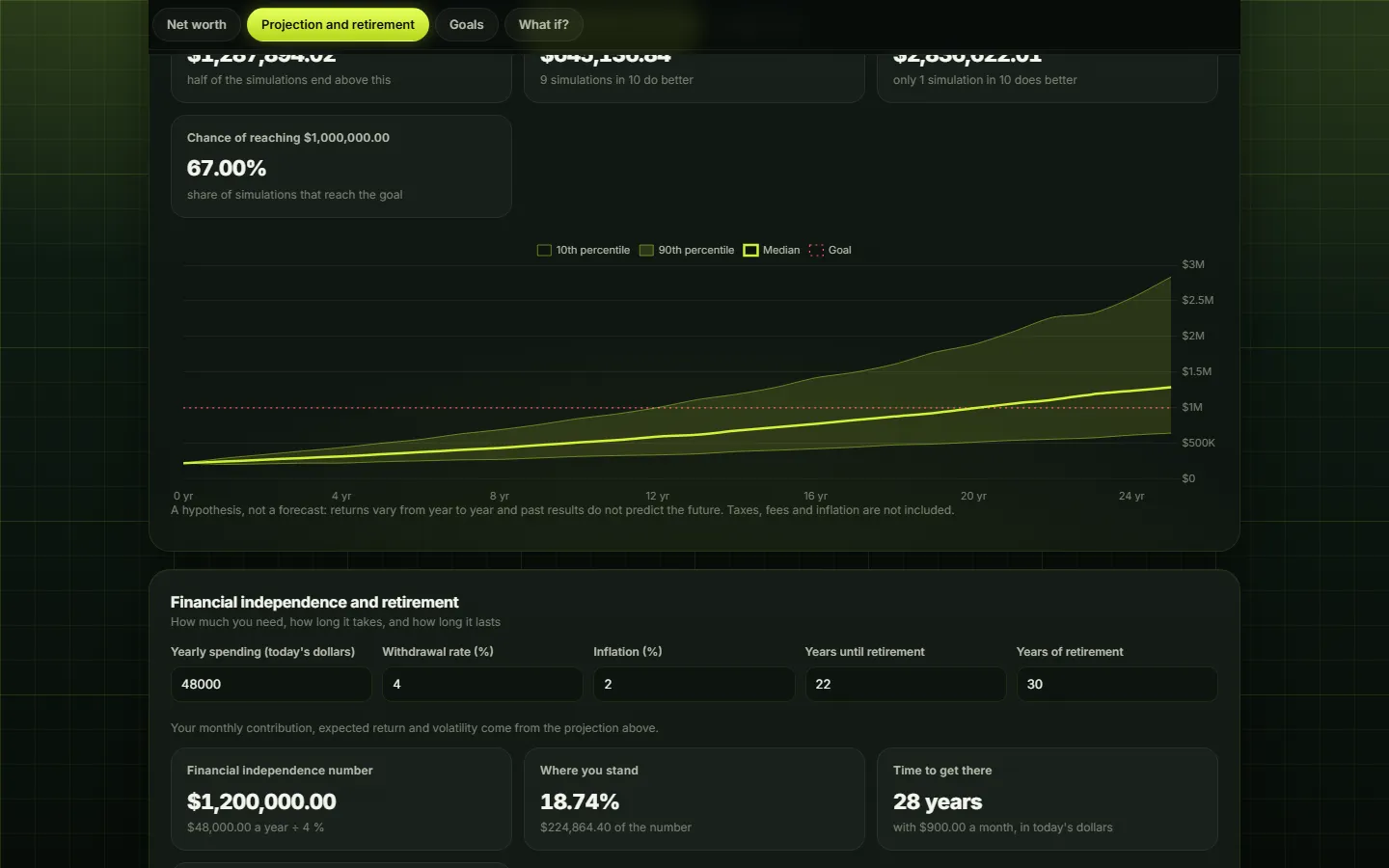Click the 28 years value
1389x868 pixels.
[938, 801]
